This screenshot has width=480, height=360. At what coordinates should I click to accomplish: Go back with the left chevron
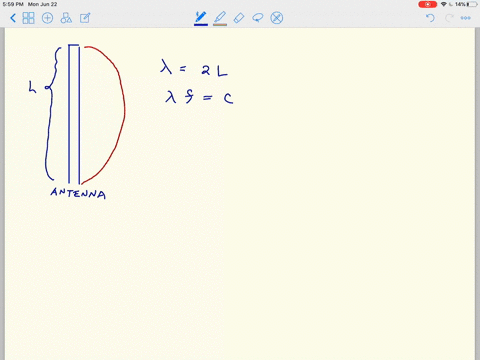pyautogui.click(x=13, y=18)
